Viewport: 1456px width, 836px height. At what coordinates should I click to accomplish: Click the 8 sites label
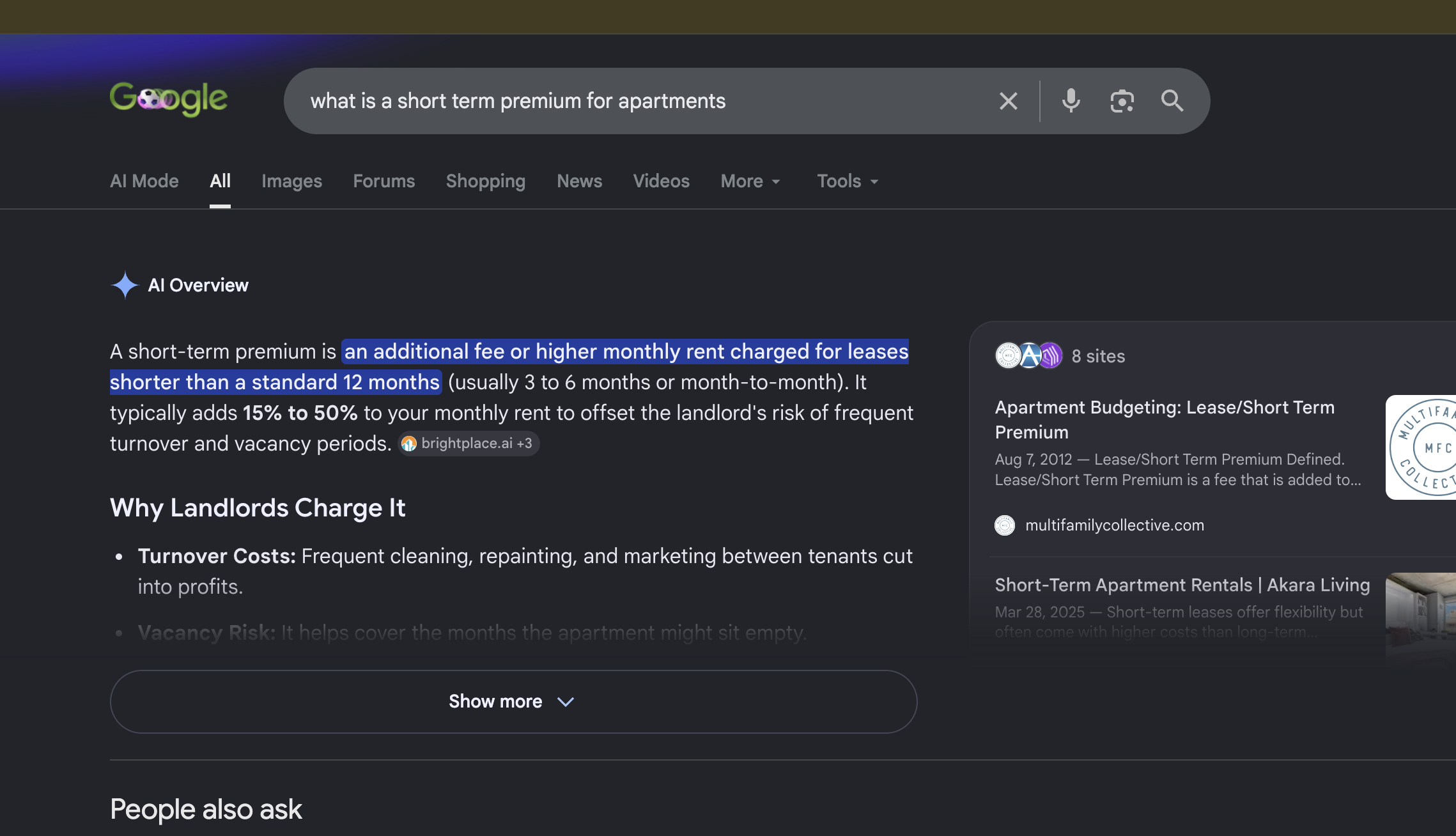[x=1098, y=356]
